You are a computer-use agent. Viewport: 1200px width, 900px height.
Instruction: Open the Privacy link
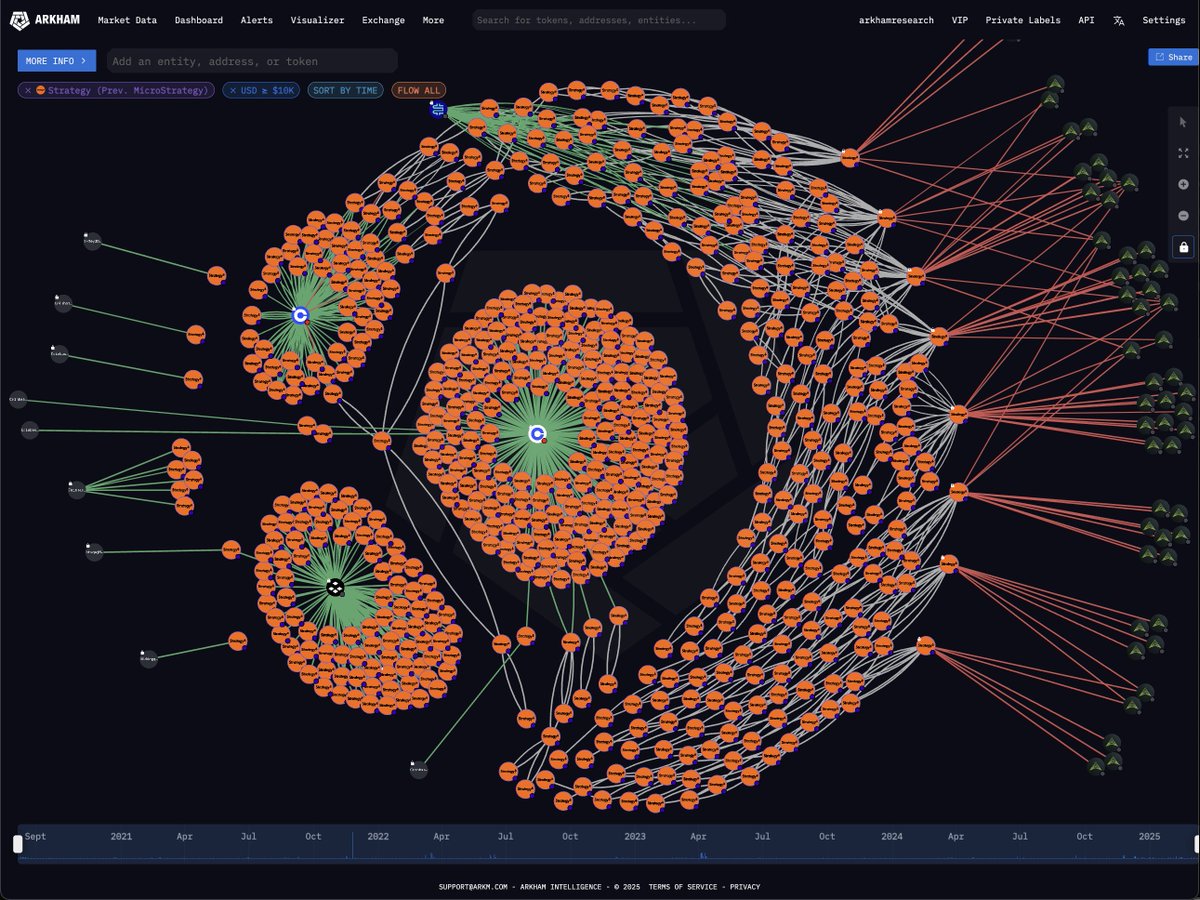click(x=745, y=887)
